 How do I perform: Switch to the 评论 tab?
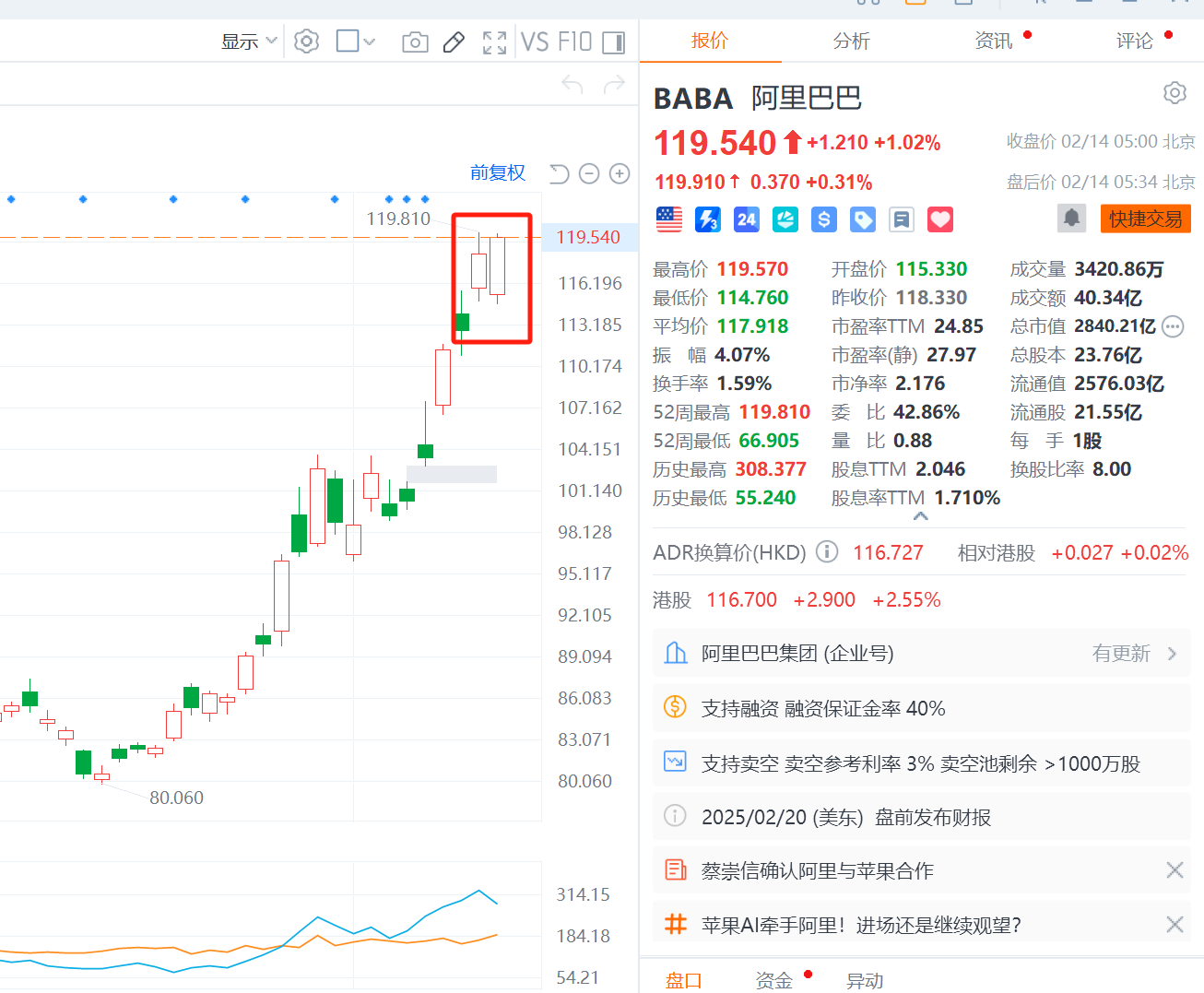tap(1134, 41)
